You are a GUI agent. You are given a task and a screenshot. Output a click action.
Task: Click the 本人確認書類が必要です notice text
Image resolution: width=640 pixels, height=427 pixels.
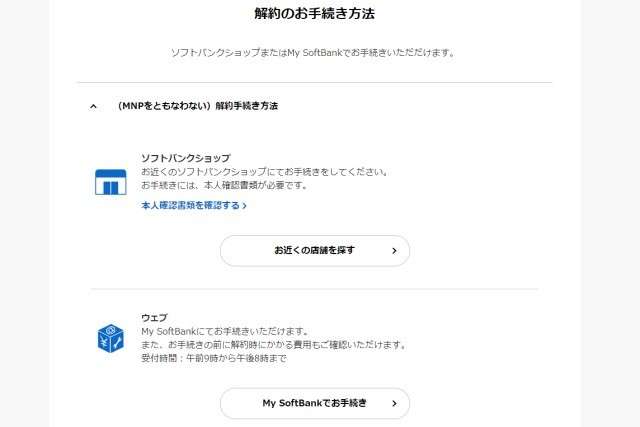[224, 186]
